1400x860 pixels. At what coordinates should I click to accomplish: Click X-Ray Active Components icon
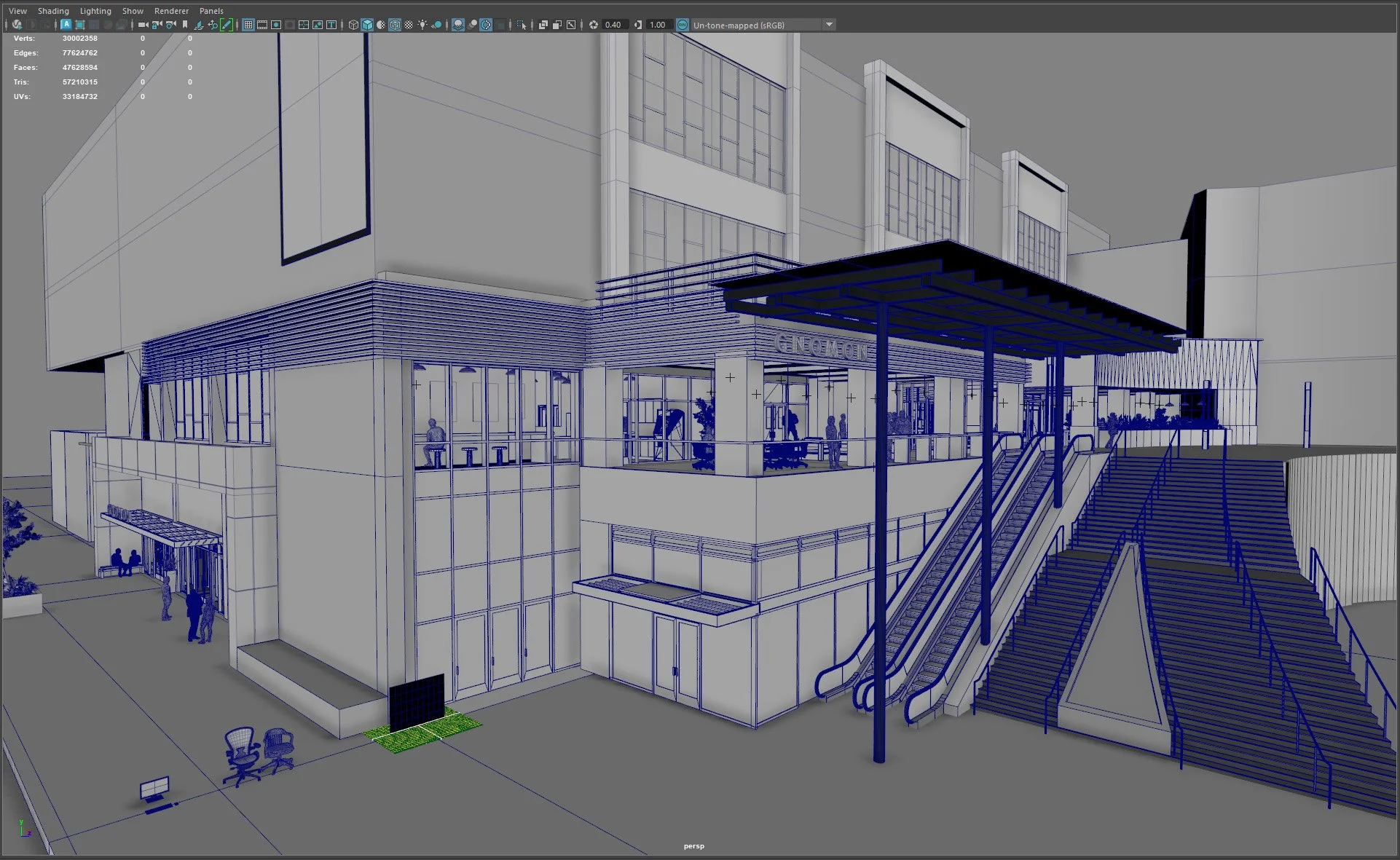coord(557,25)
